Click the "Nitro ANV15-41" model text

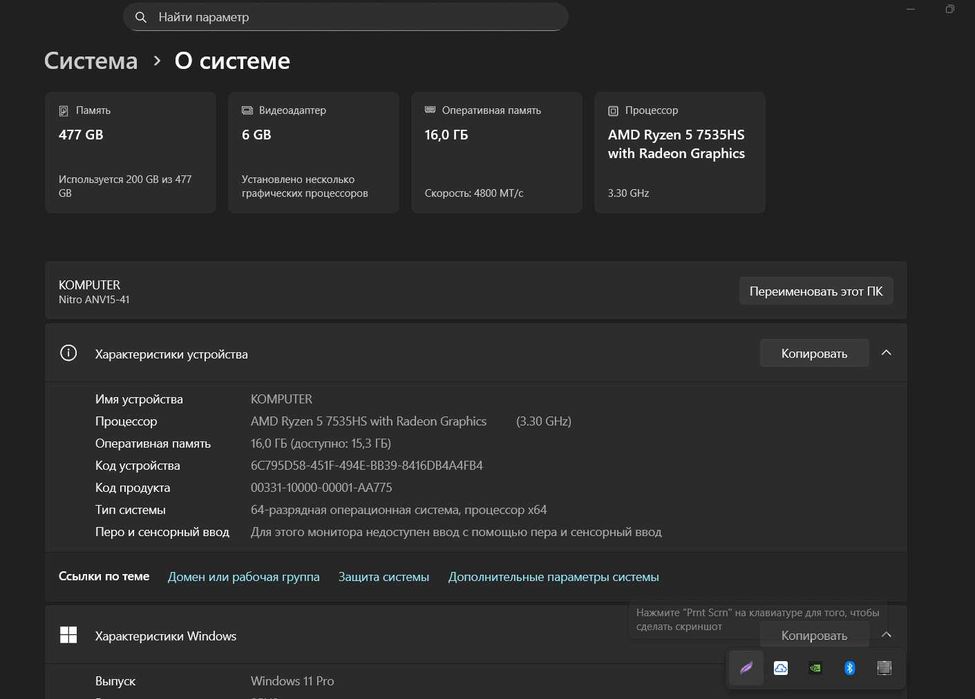[x=94, y=300]
